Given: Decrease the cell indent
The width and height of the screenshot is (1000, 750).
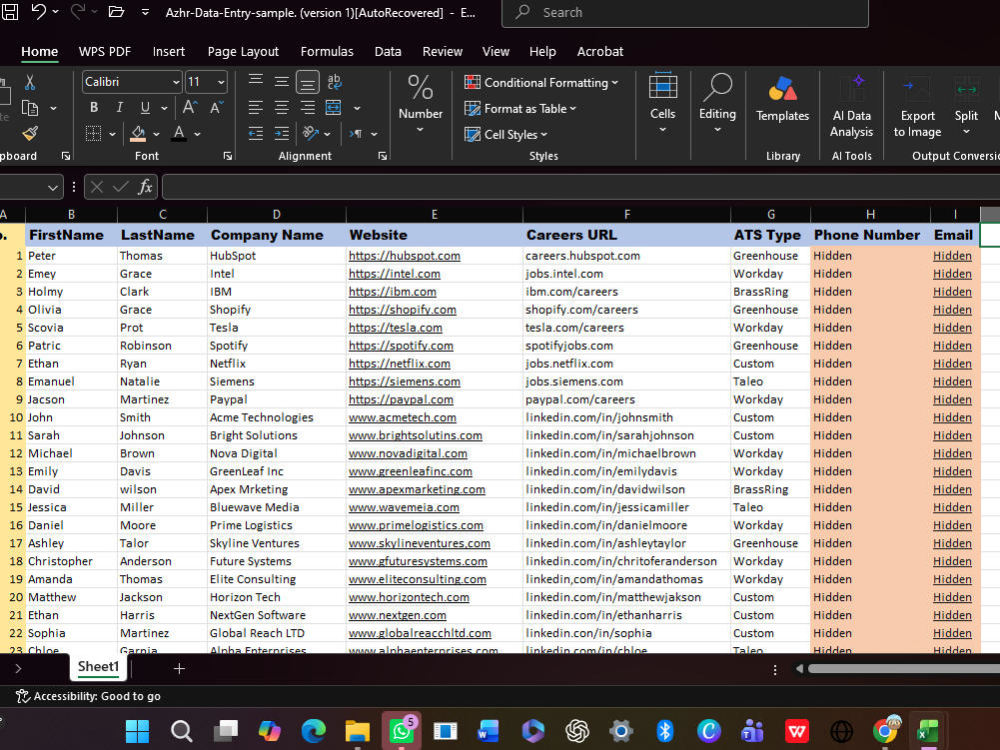Looking at the screenshot, I should click(x=256, y=133).
